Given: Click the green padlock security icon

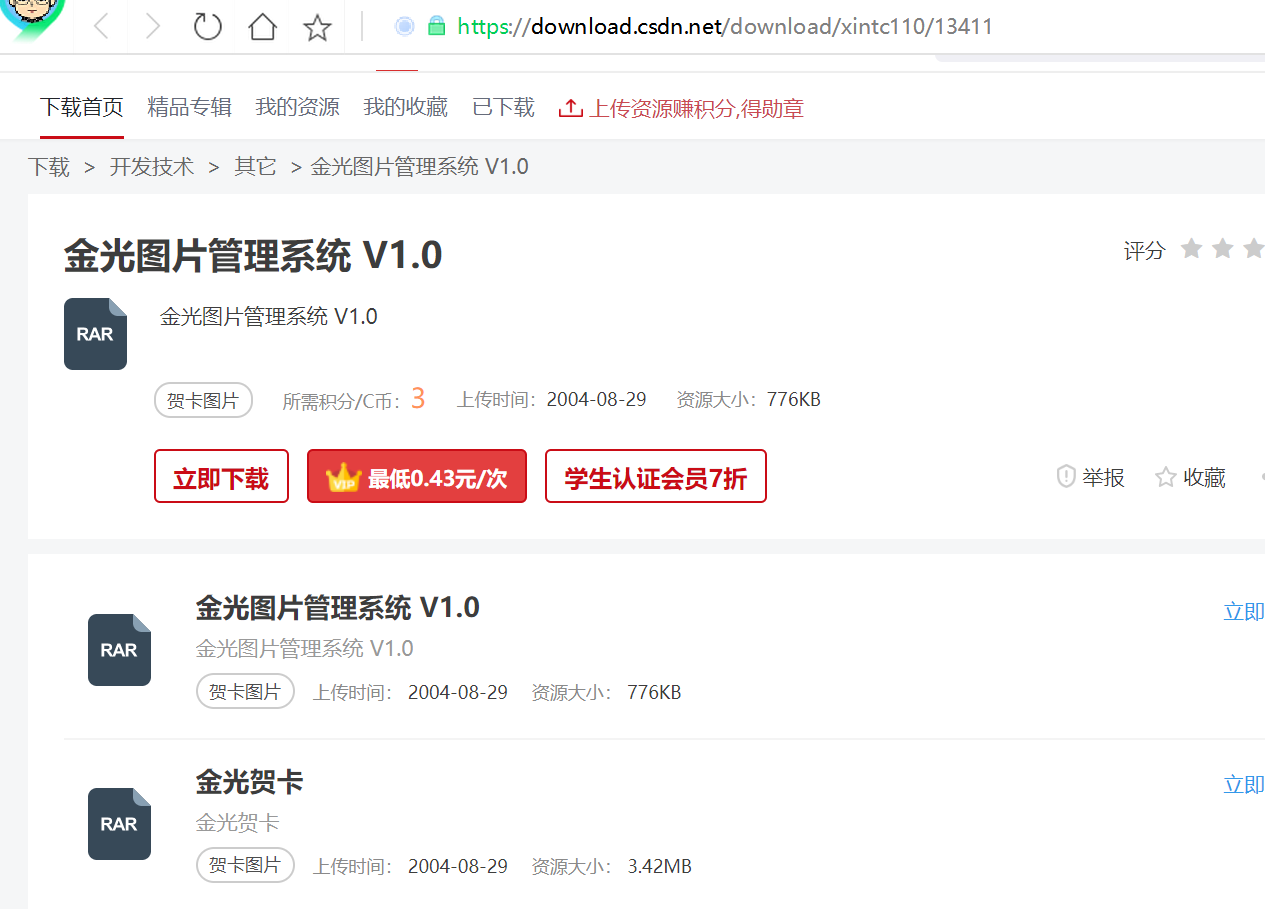Looking at the screenshot, I should tap(436, 27).
